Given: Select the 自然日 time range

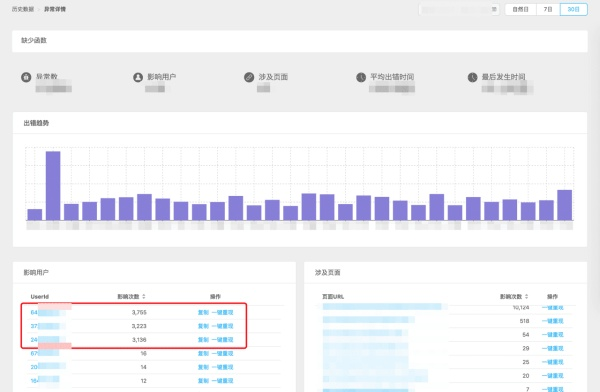Looking at the screenshot, I should coord(520,9).
